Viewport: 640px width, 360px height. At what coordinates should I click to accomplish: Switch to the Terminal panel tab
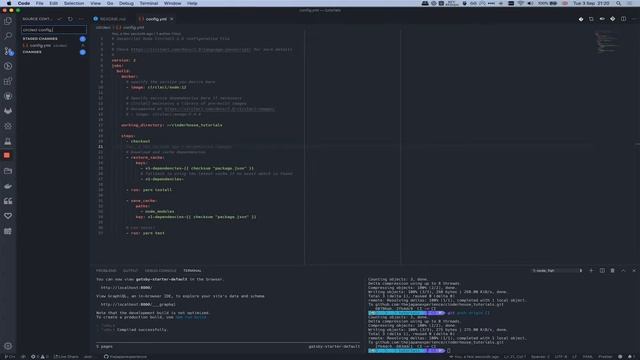tap(192, 271)
